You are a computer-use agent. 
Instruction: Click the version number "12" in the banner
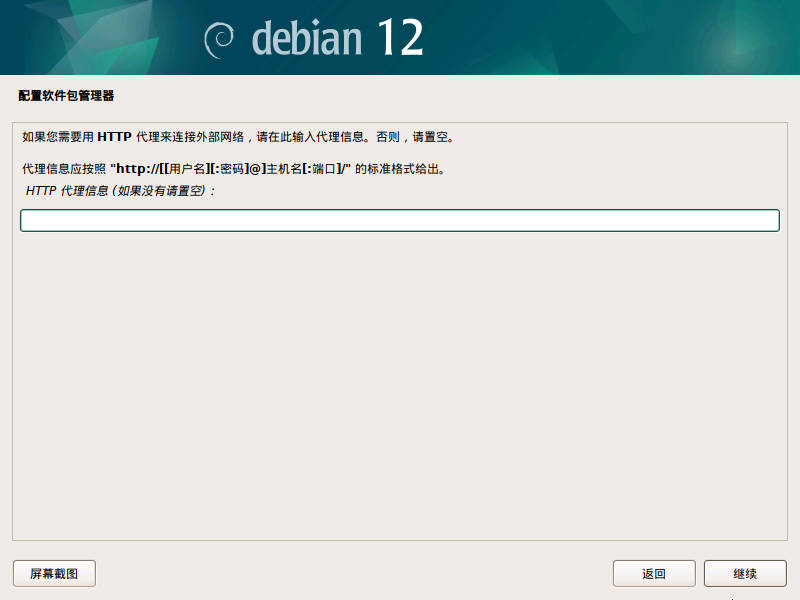point(400,39)
